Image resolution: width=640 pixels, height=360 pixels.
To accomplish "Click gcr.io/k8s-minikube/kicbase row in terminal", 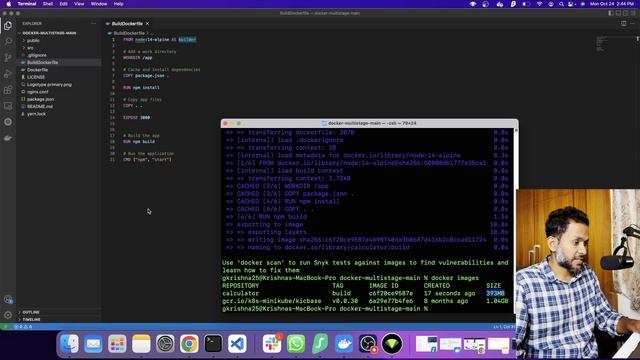I will pos(365,301).
